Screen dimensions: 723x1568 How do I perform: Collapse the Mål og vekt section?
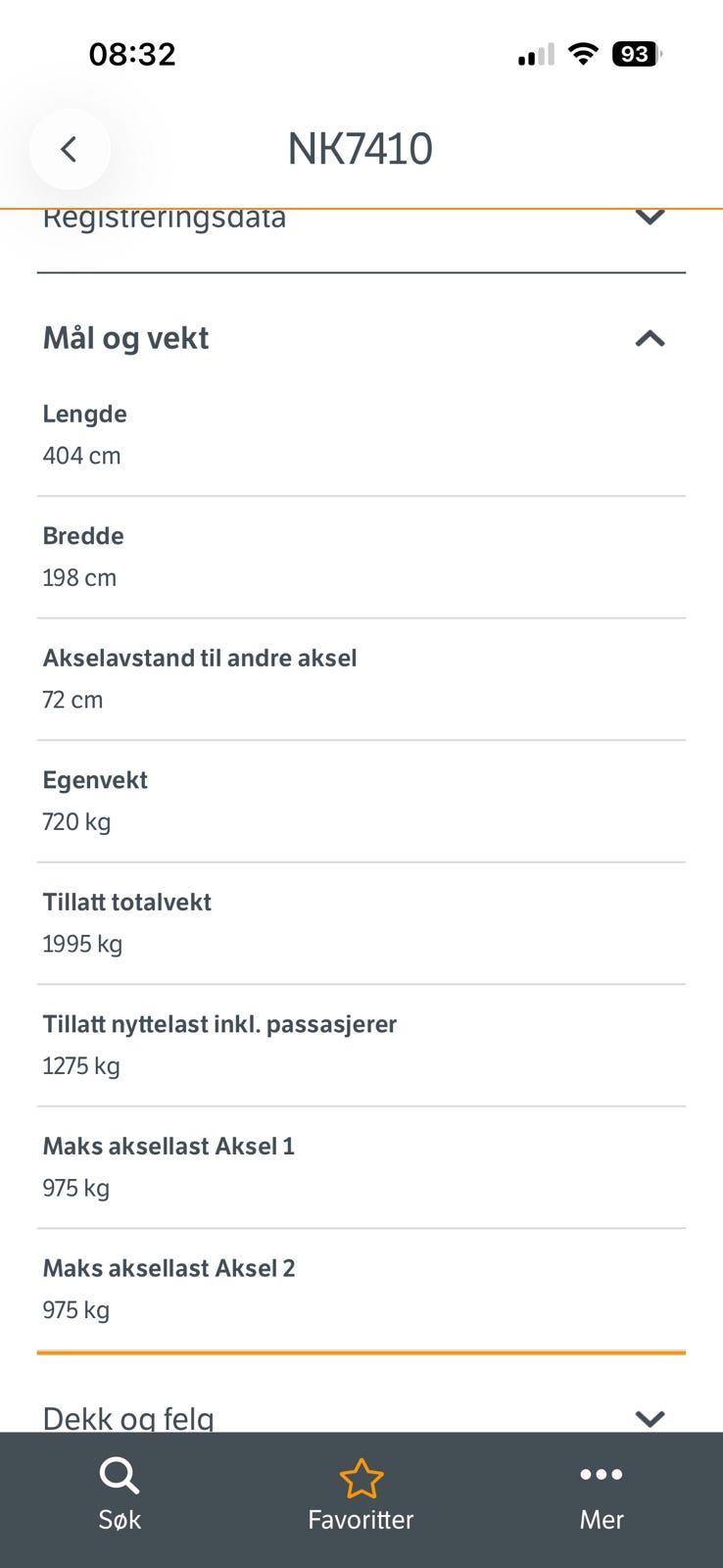click(650, 339)
